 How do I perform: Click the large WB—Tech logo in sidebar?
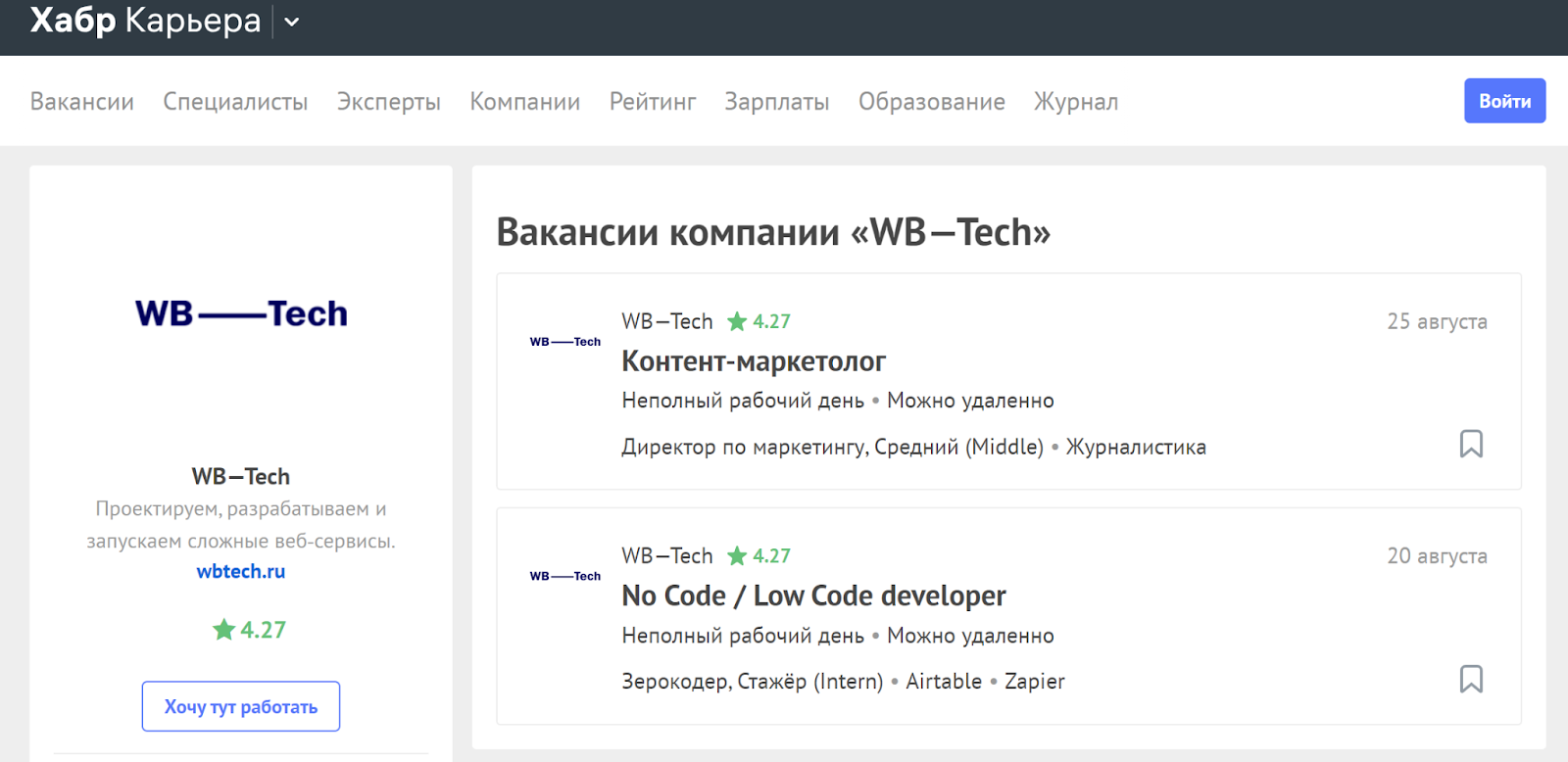pyautogui.click(x=241, y=313)
